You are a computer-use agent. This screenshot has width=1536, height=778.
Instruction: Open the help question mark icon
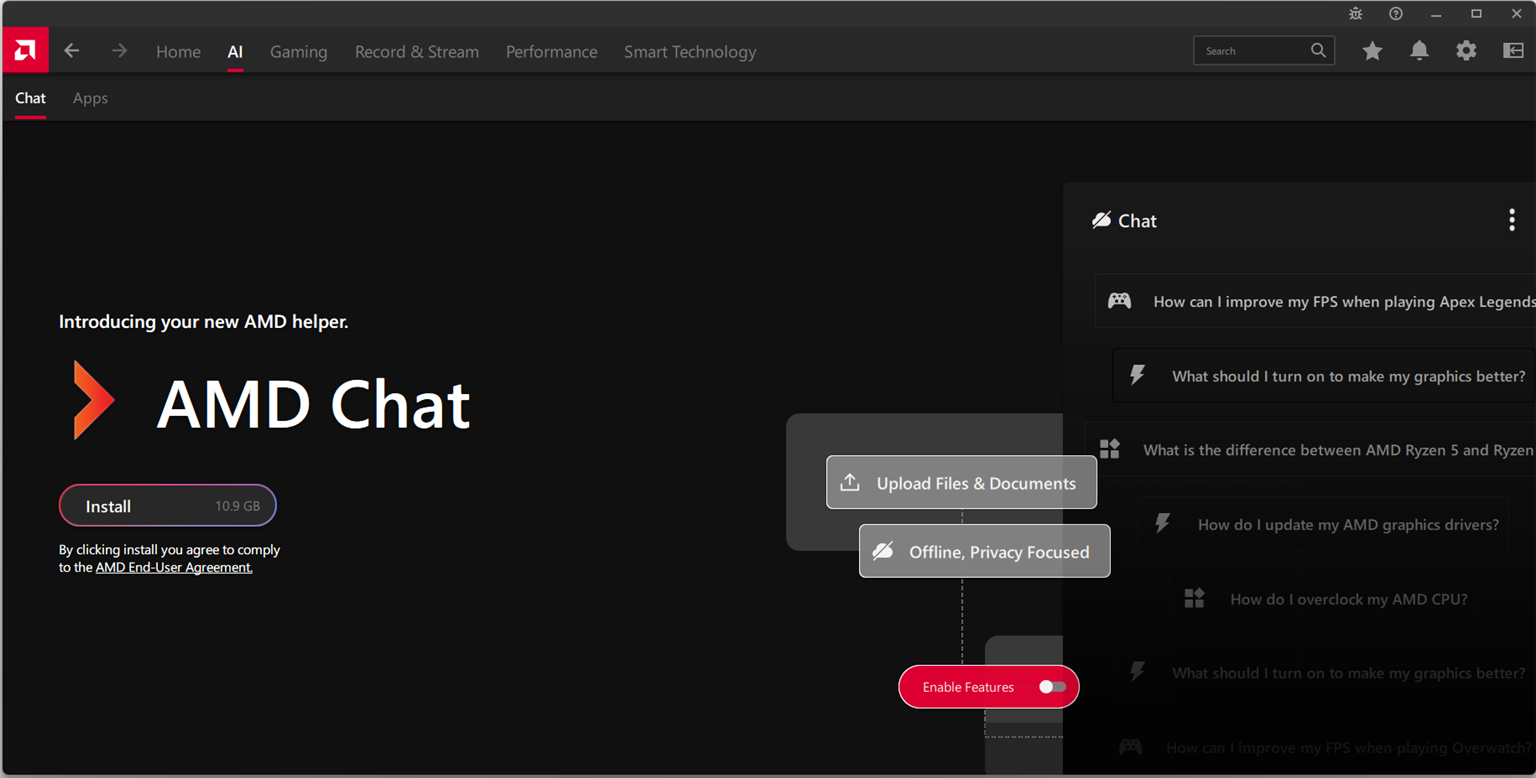[x=1396, y=14]
